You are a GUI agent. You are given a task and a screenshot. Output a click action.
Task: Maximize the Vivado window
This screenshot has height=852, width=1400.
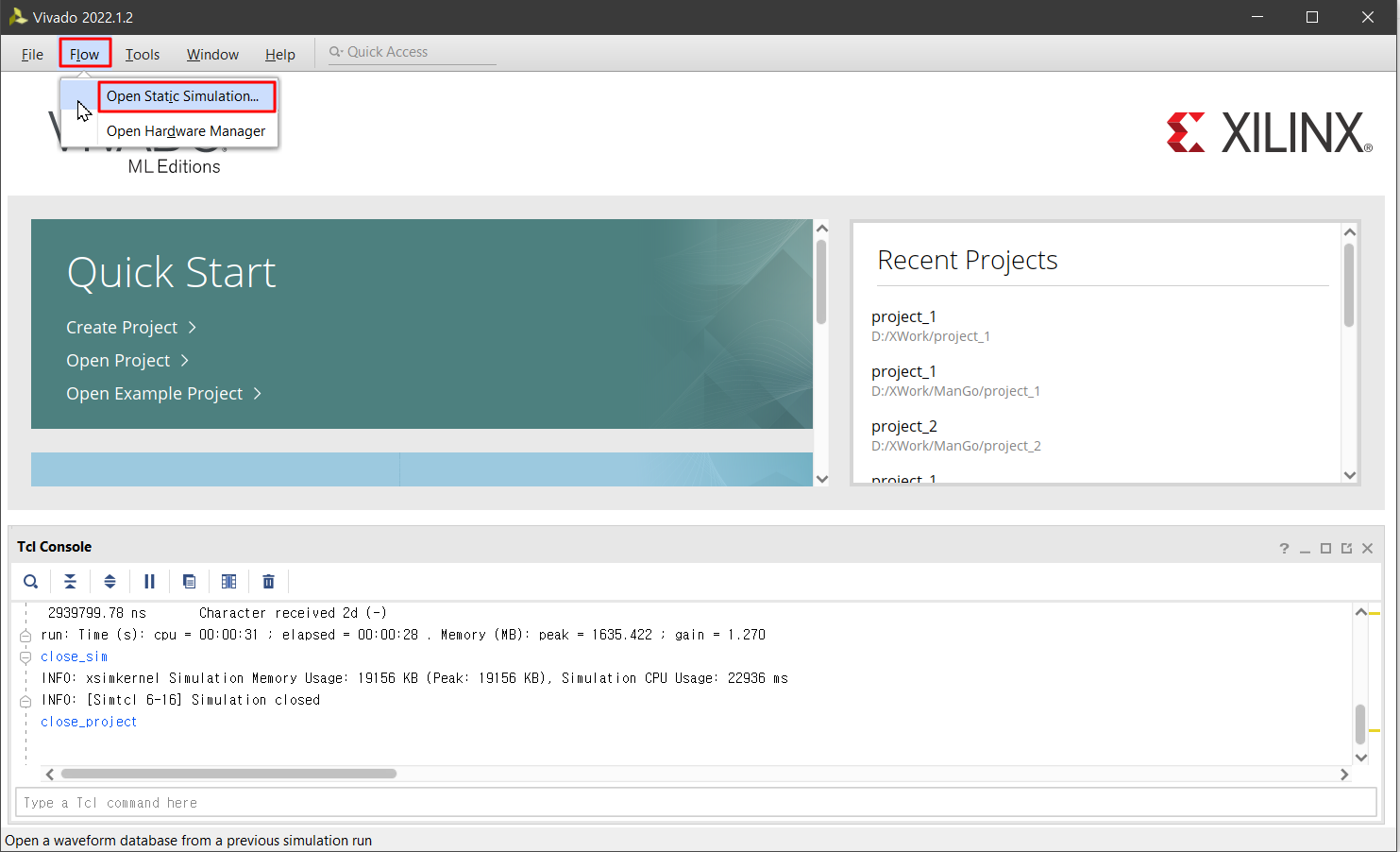click(1312, 17)
